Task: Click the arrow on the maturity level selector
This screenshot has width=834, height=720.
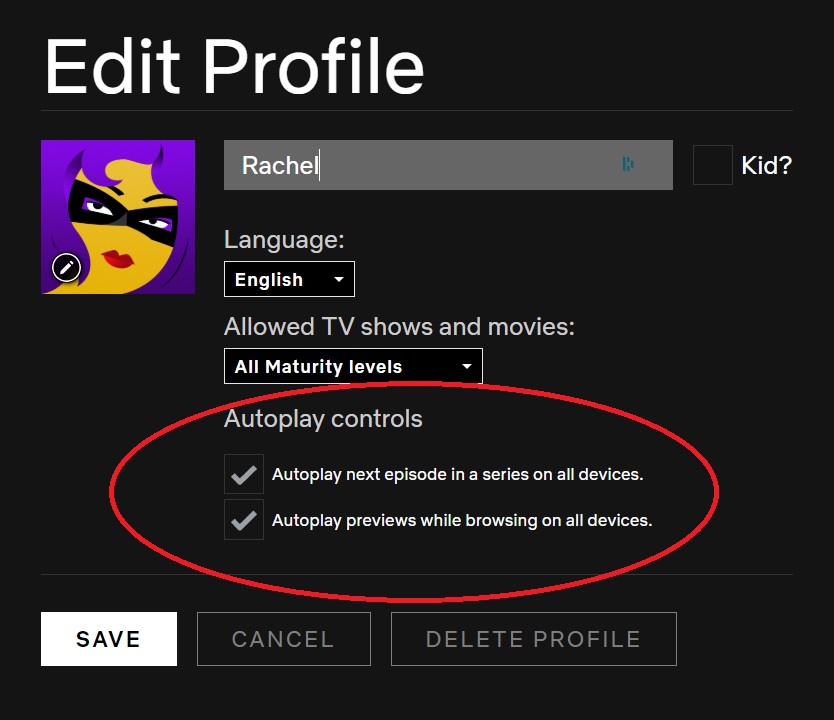Action: coord(467,367)
